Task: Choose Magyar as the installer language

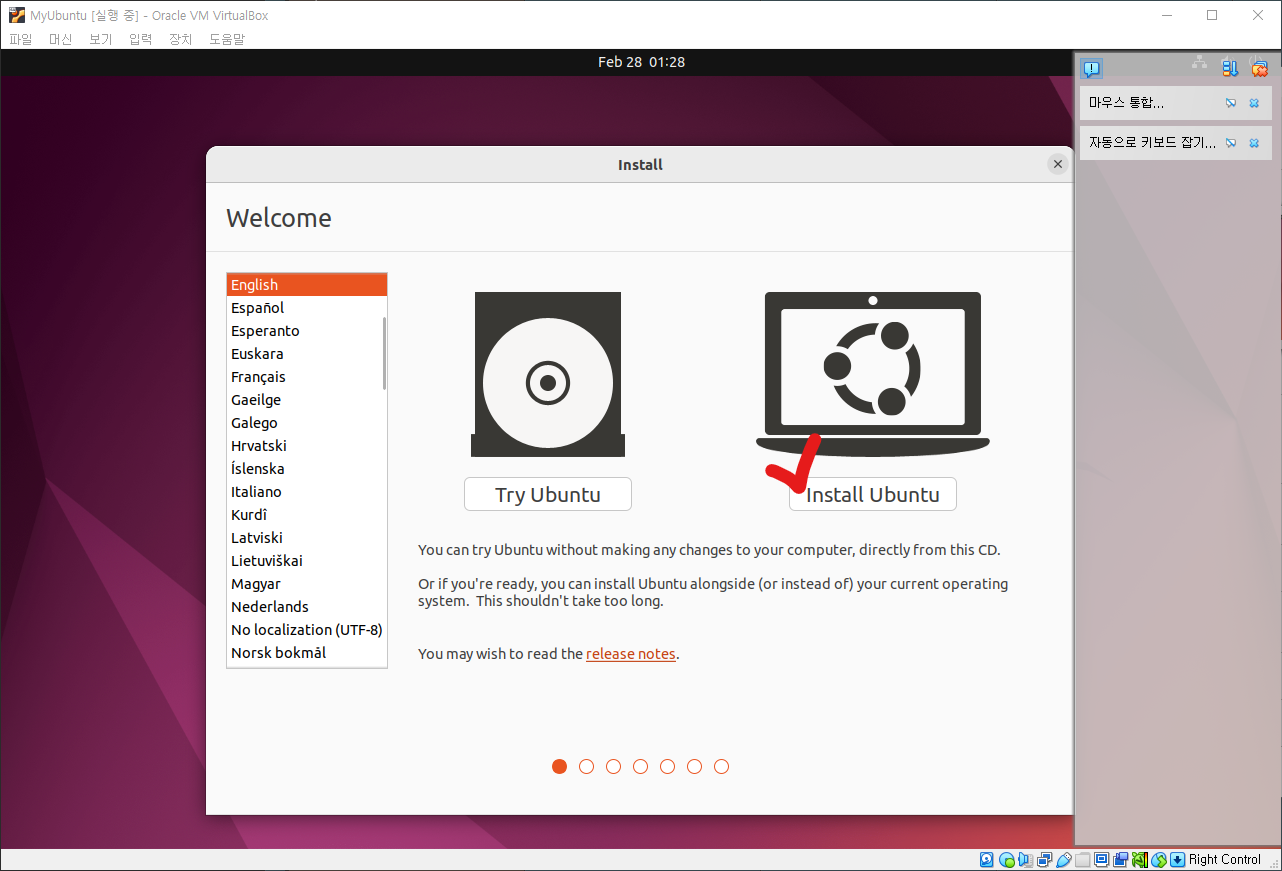Action: [307, 584]
